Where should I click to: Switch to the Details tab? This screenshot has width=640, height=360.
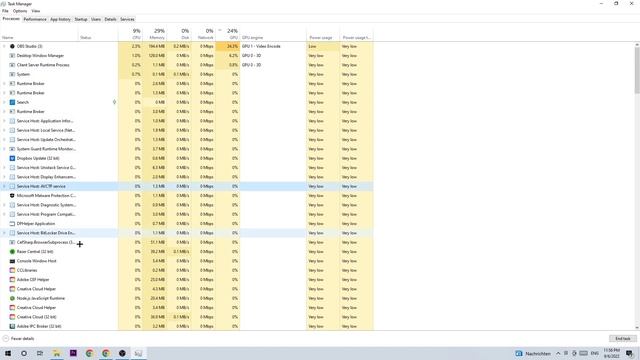110,19
